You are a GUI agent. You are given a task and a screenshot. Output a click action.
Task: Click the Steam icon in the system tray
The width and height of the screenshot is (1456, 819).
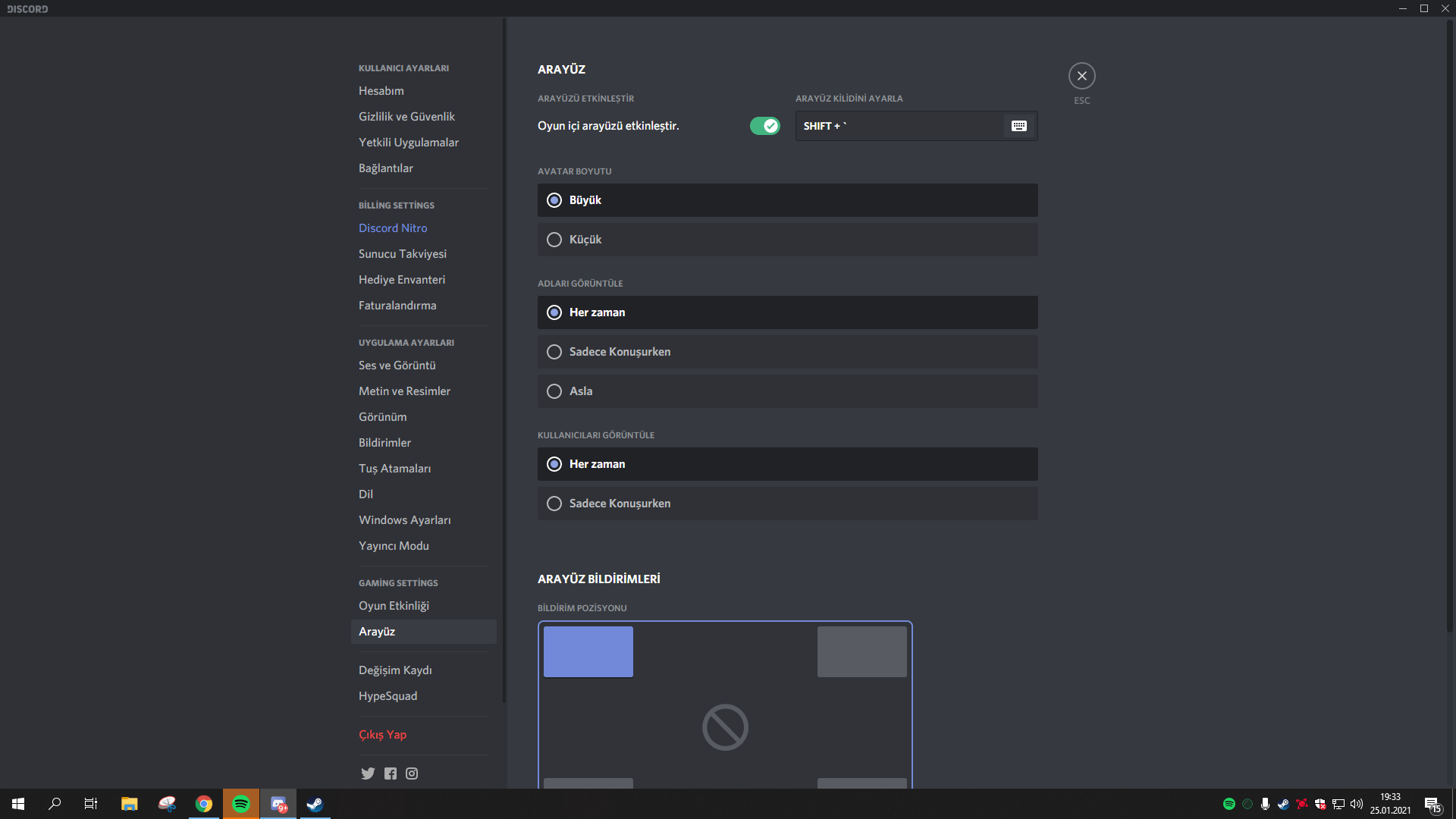click(x=1283, y=804)
